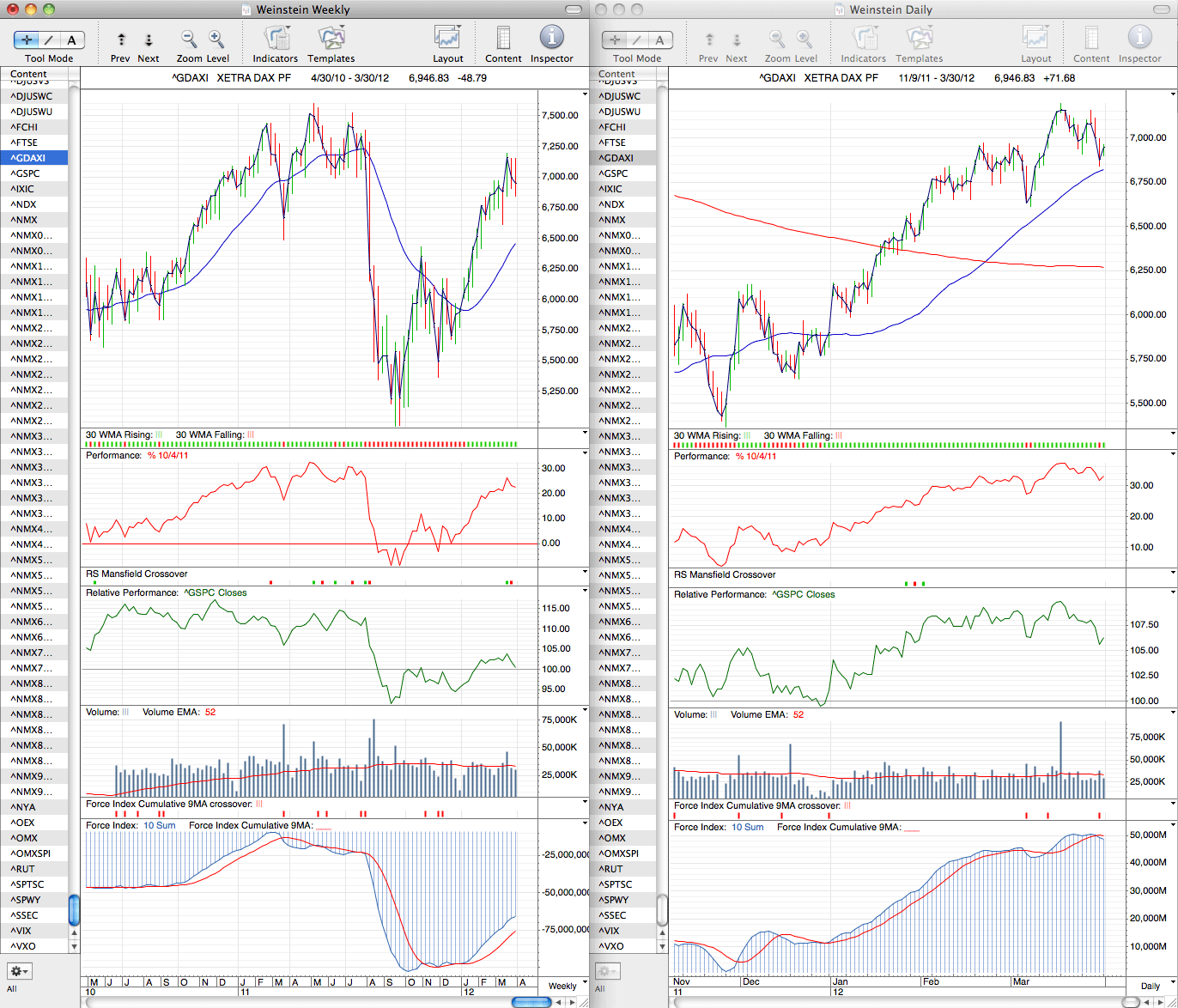Select ^FTSE in Weekly symbol list
Screen dimensions: 1178x1008
(34, 143)
